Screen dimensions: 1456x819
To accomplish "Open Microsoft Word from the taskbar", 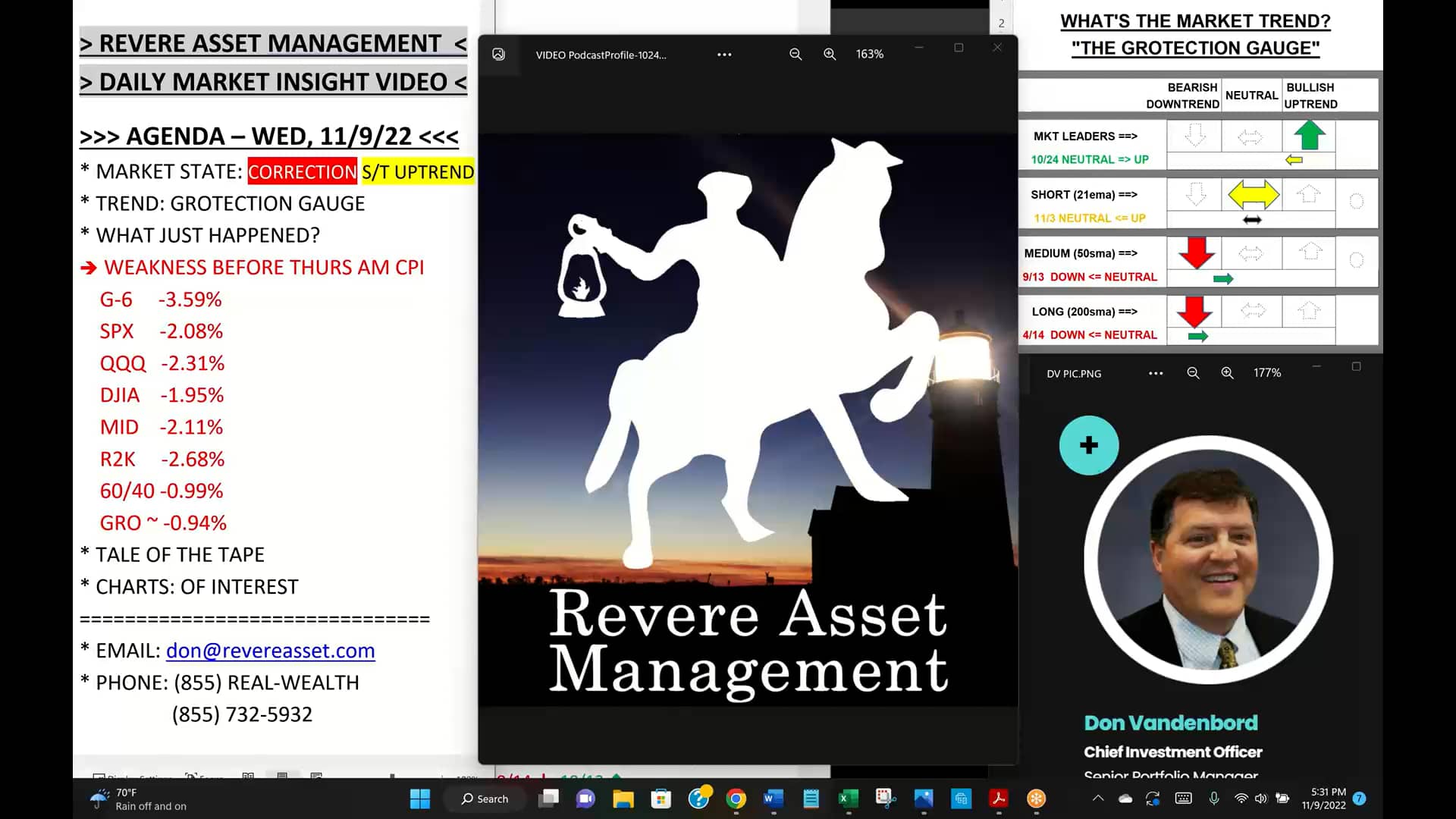I will coord(772,799).
